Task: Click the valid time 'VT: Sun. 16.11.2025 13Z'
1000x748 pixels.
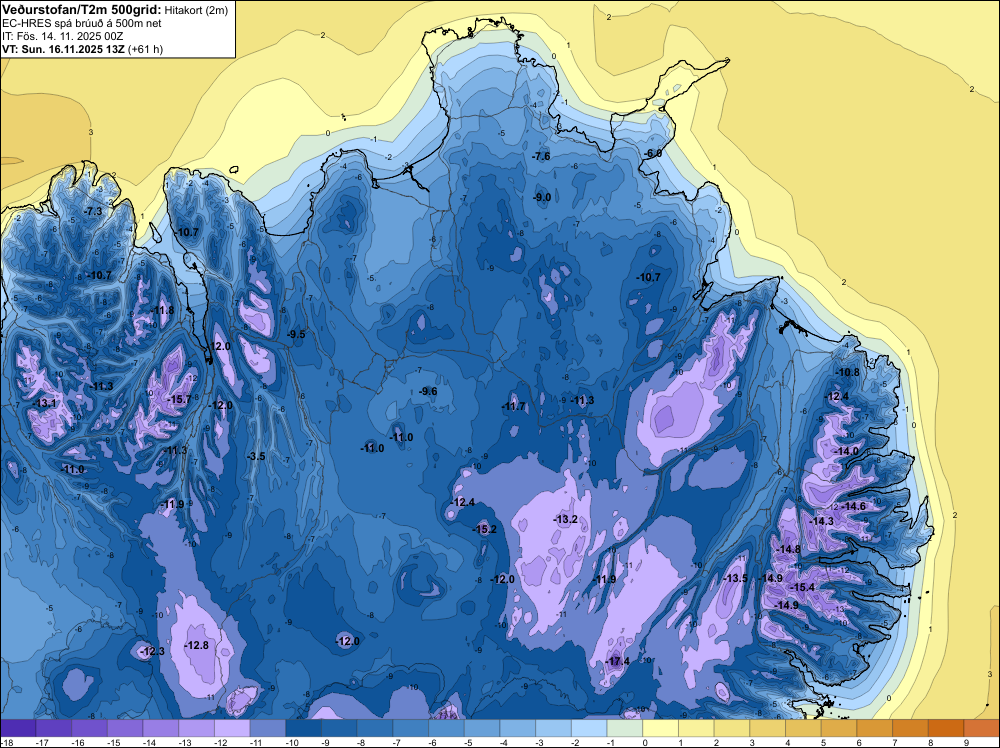Action: [64, 49]
